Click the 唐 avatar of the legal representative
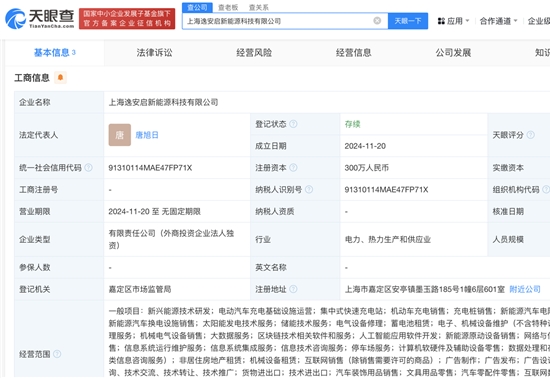This screenshot has height=378, width=550. point(120,135)
